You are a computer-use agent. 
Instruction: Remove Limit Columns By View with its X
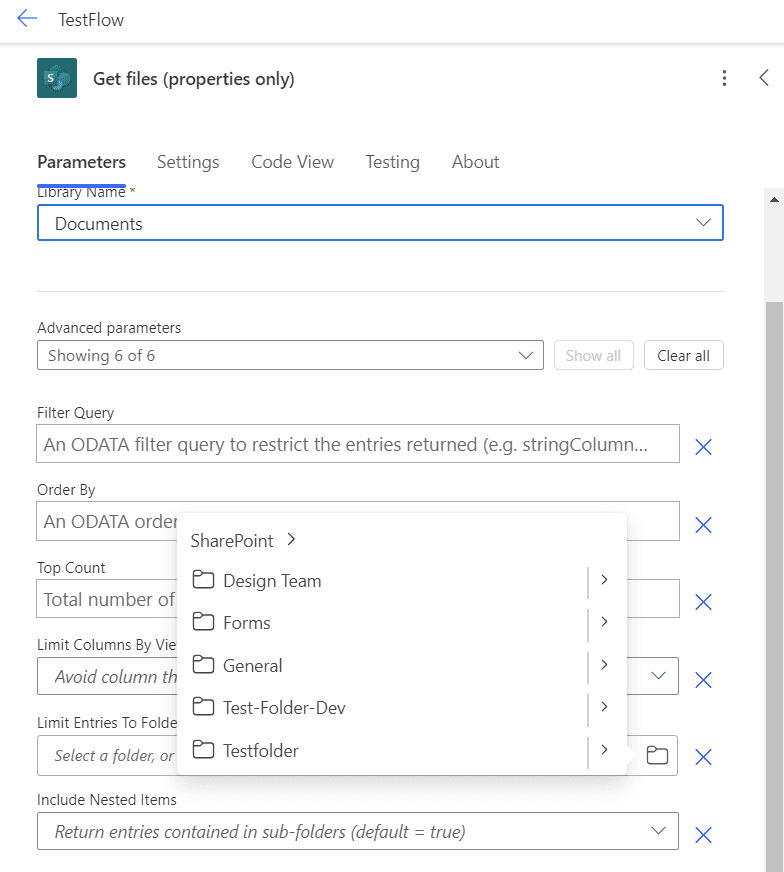coord(703,680)
